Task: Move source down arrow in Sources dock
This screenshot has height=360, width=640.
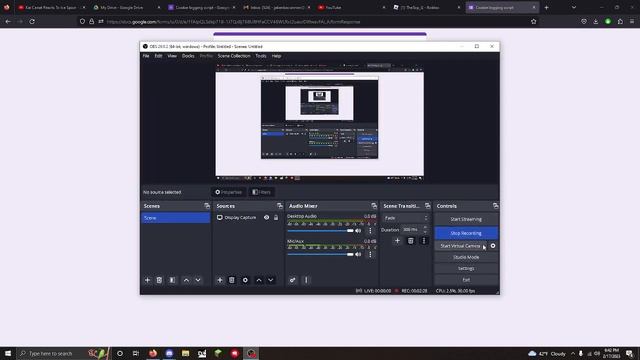Action: coord(271,280)
